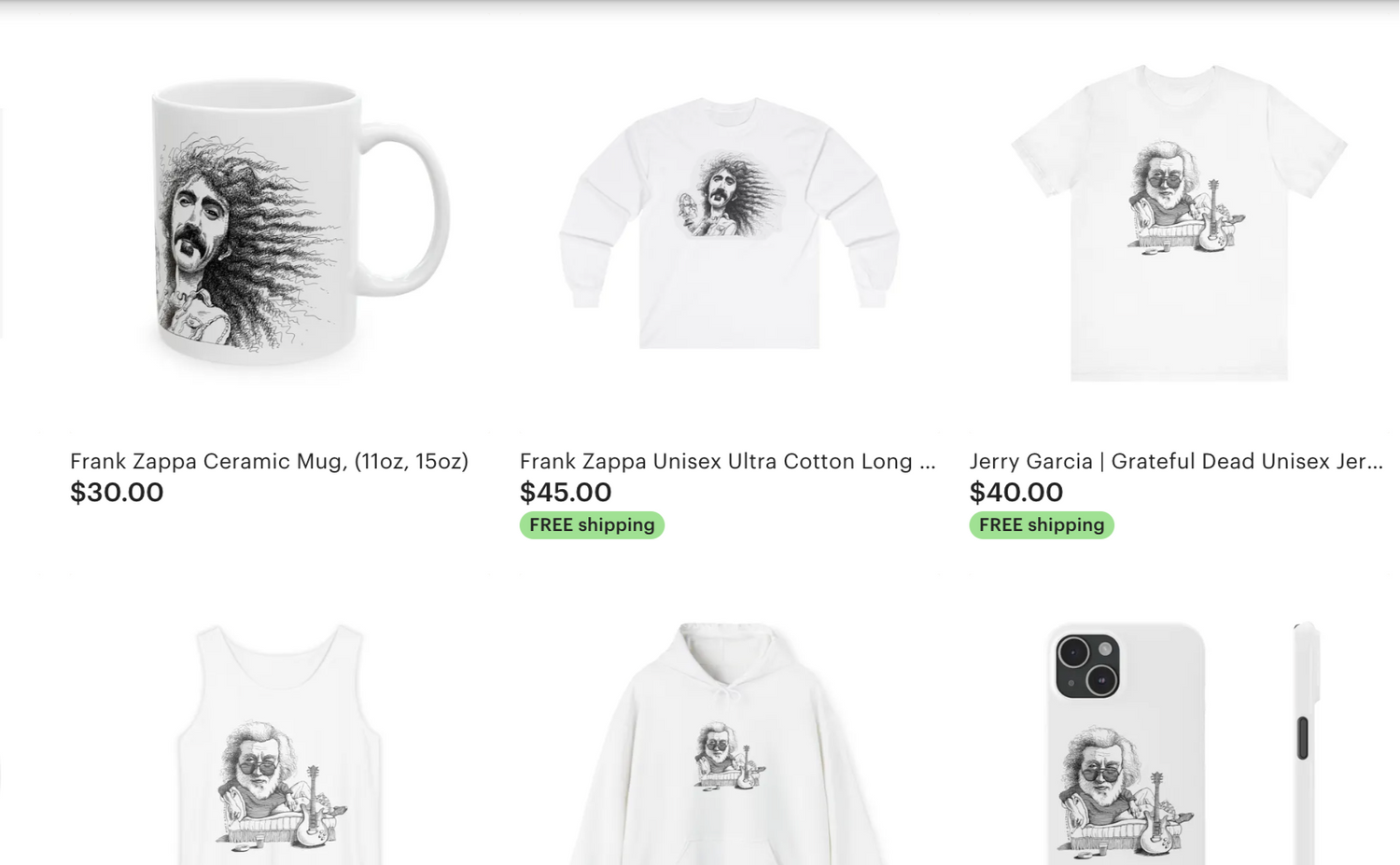This screenshot has height=865, width=1400.
Task: Click the $45.00 price of the long sleeve
Action: click(566, 493)
